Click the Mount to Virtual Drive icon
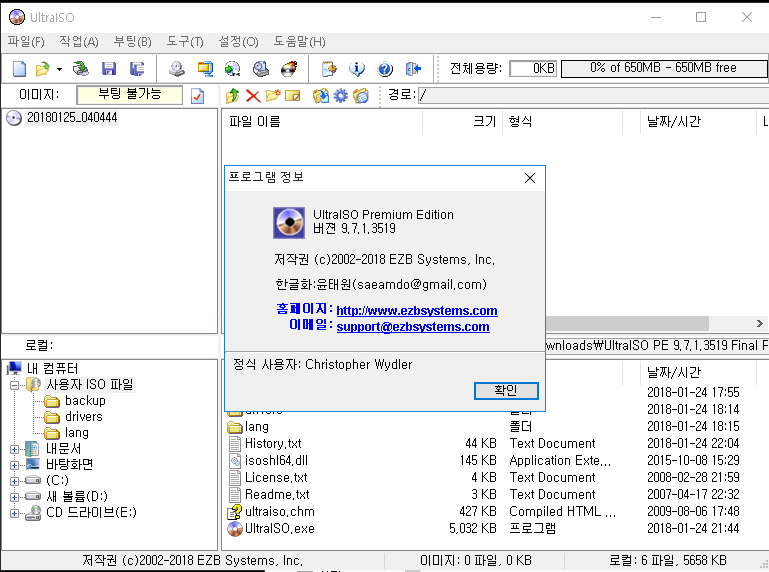769x572 pixels. 261,69
